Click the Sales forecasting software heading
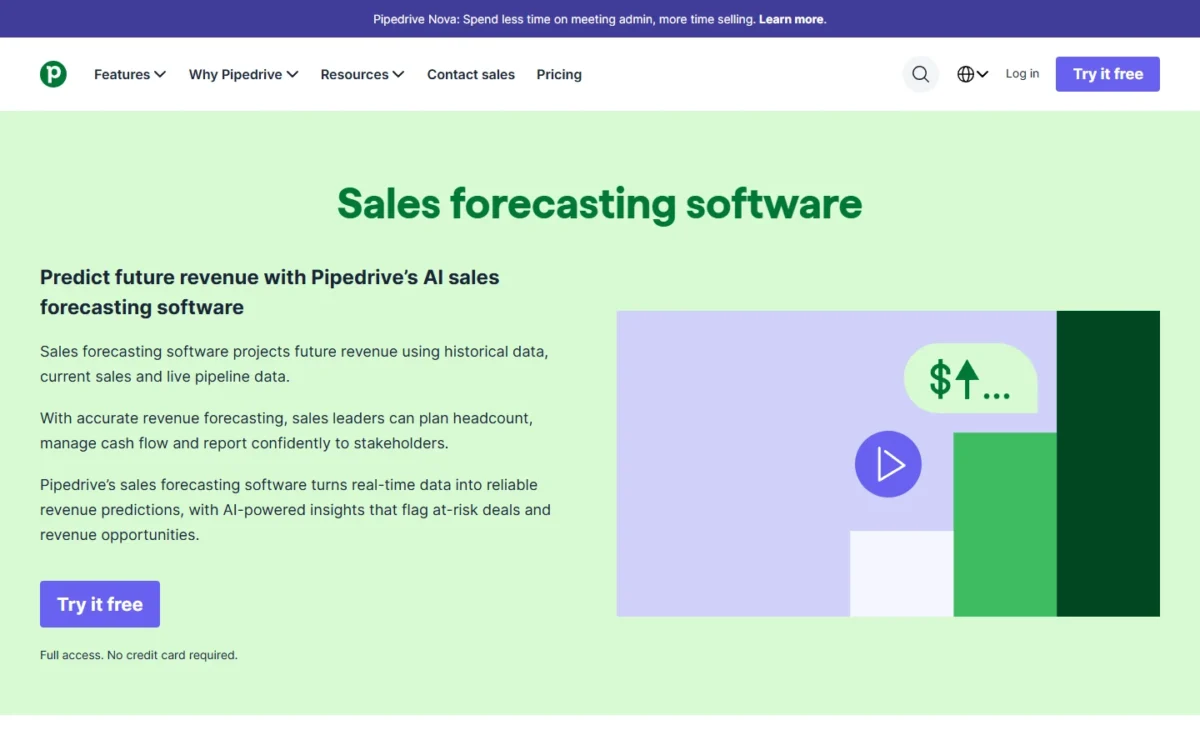This screenshot has width=1200, height=750. [600, 203]
